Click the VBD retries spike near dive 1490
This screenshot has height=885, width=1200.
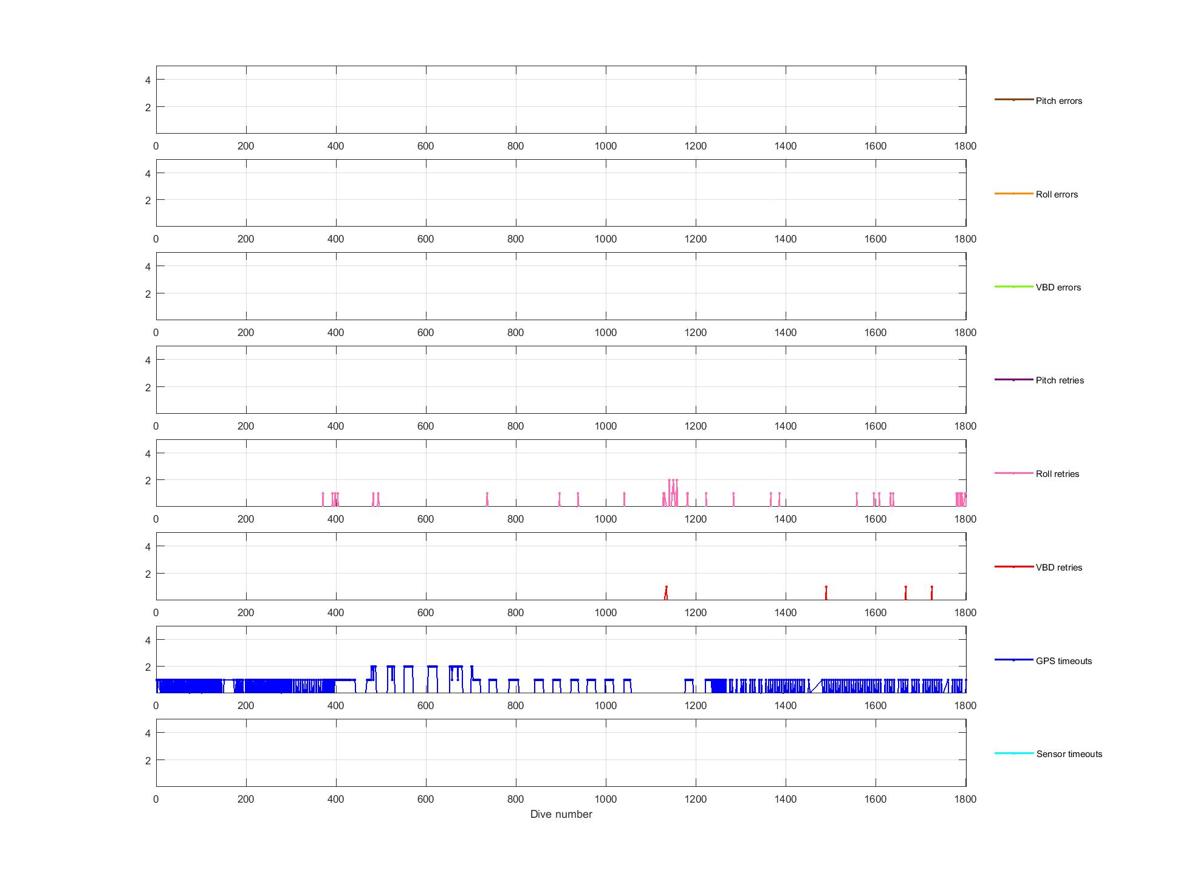point(826,593)
